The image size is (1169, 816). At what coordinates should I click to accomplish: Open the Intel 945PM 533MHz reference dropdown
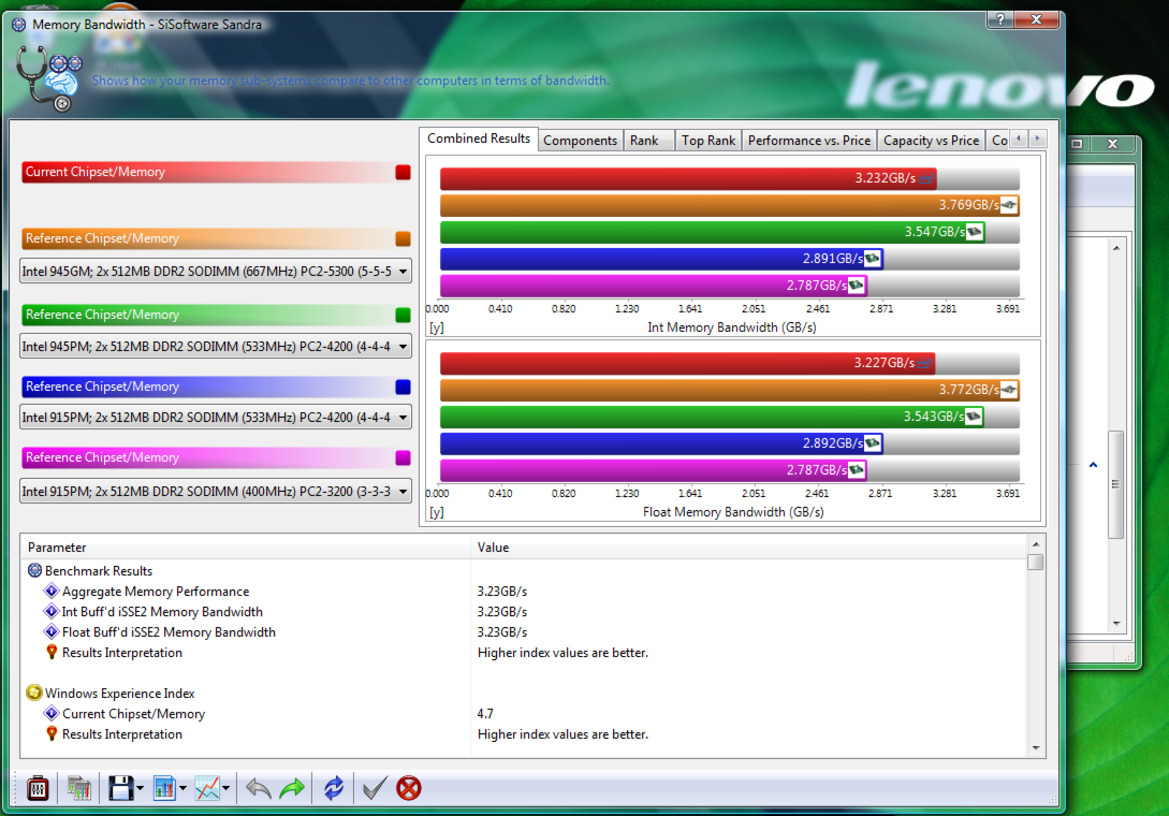coord(215,347)
